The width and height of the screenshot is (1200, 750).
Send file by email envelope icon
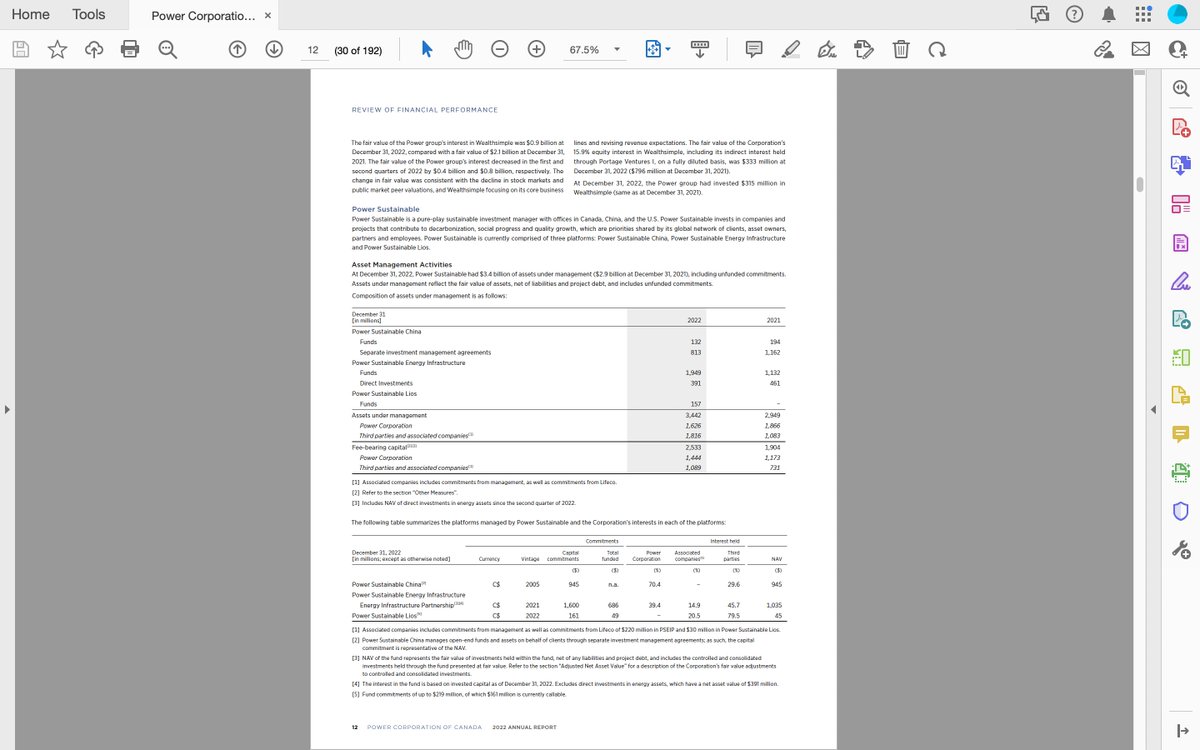click(1141, 49)
